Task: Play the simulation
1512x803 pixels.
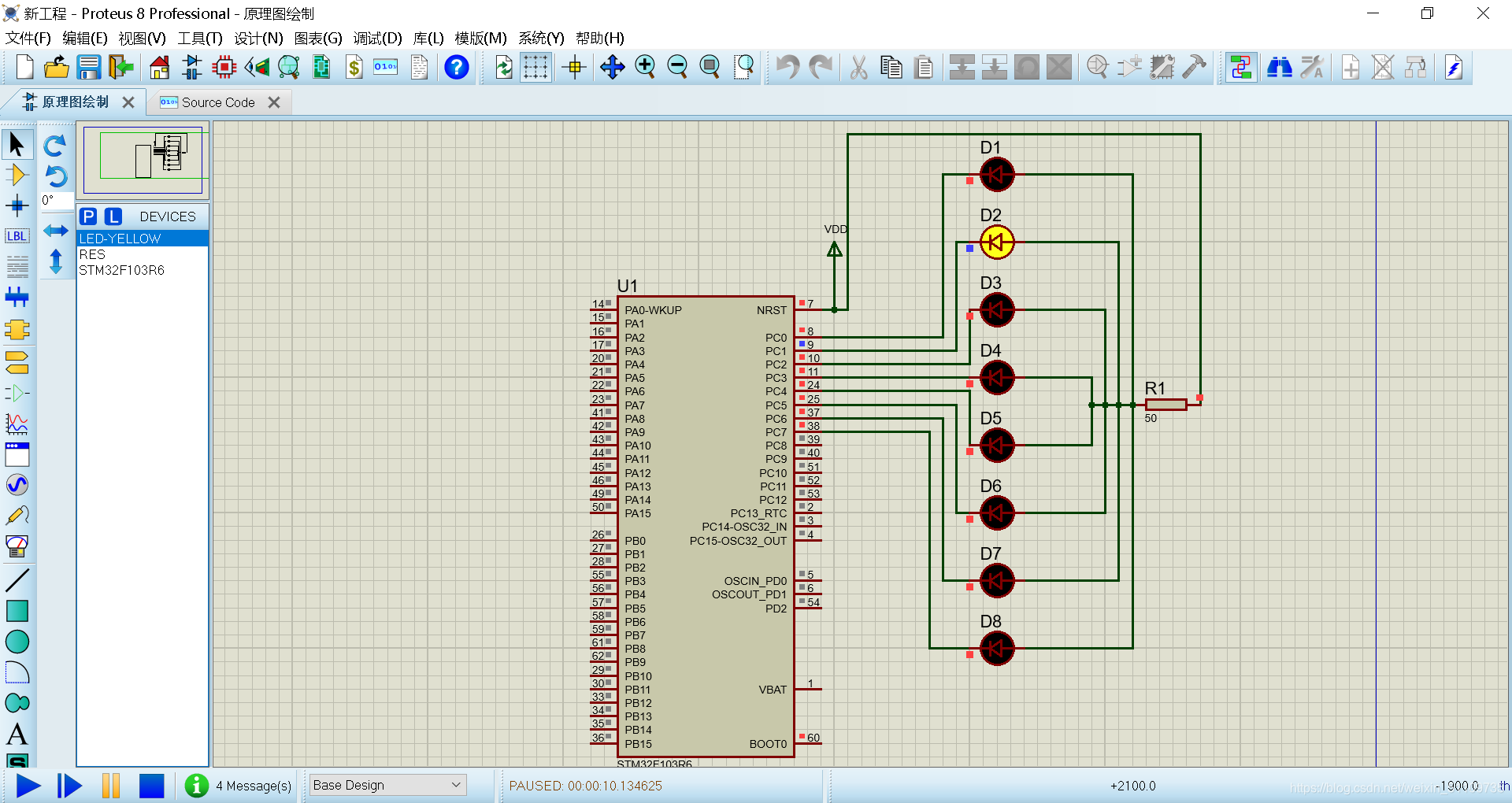Action: point(28,786)
